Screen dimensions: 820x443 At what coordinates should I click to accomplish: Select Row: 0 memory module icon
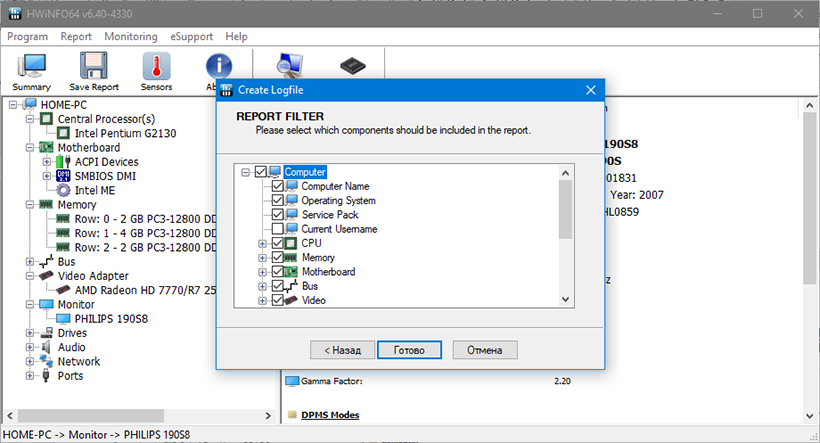click(63, 219)
